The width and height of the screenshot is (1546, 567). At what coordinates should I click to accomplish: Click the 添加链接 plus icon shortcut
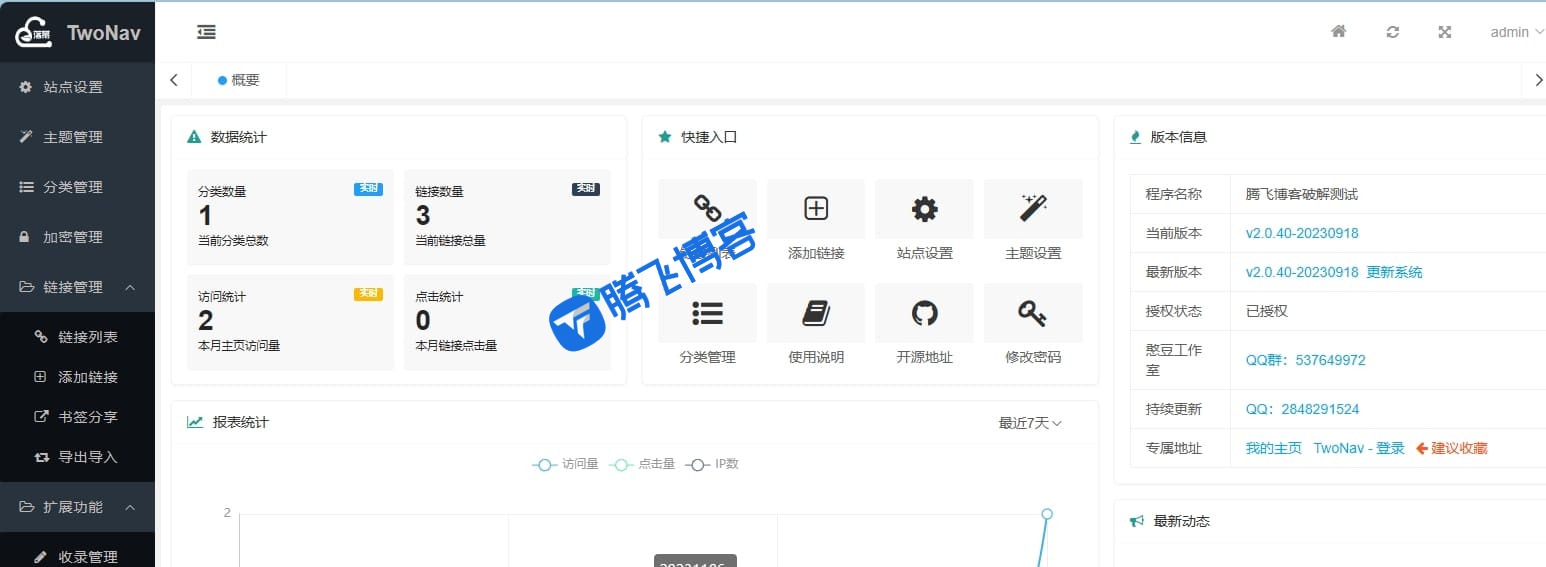coord(816,208)
